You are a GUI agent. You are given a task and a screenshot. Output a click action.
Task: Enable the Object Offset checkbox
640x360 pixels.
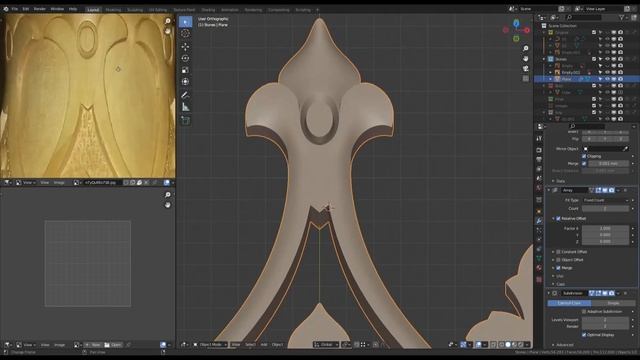[558, 260]
